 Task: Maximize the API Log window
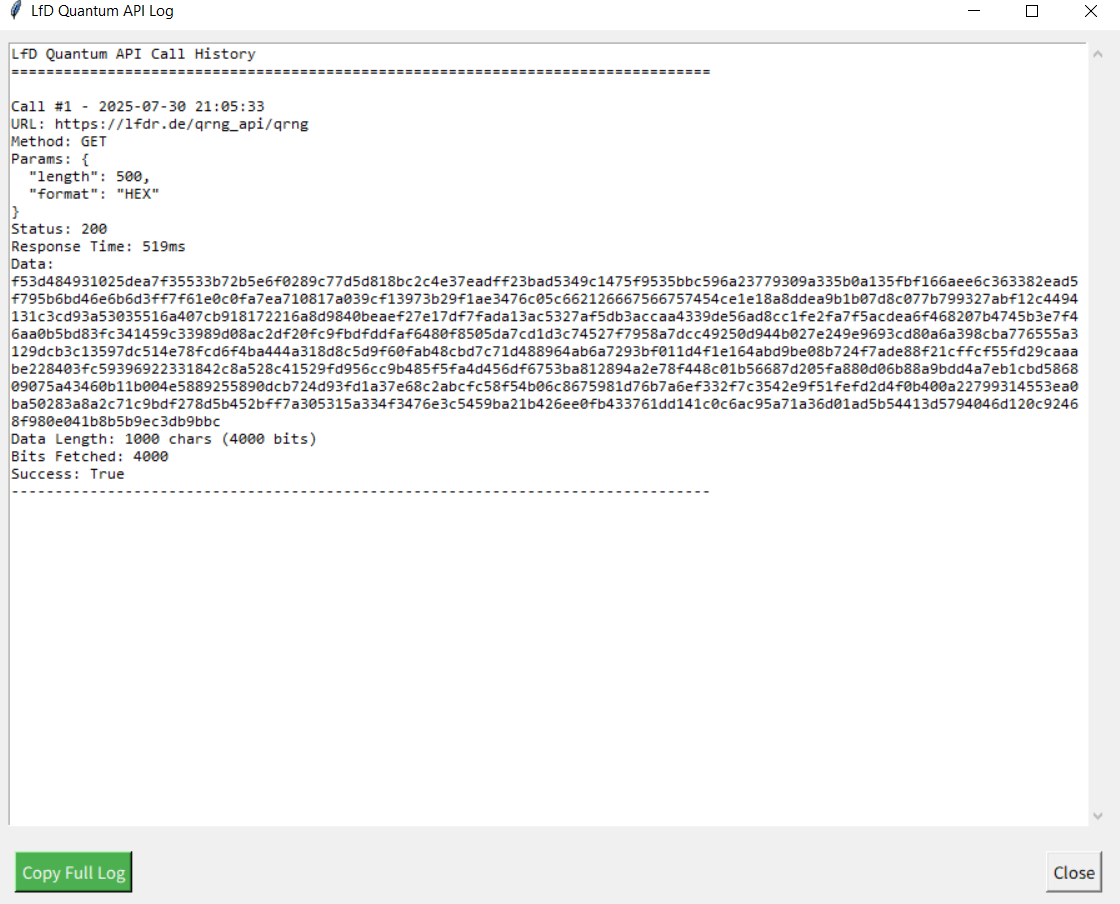[x=1031, y=11]
